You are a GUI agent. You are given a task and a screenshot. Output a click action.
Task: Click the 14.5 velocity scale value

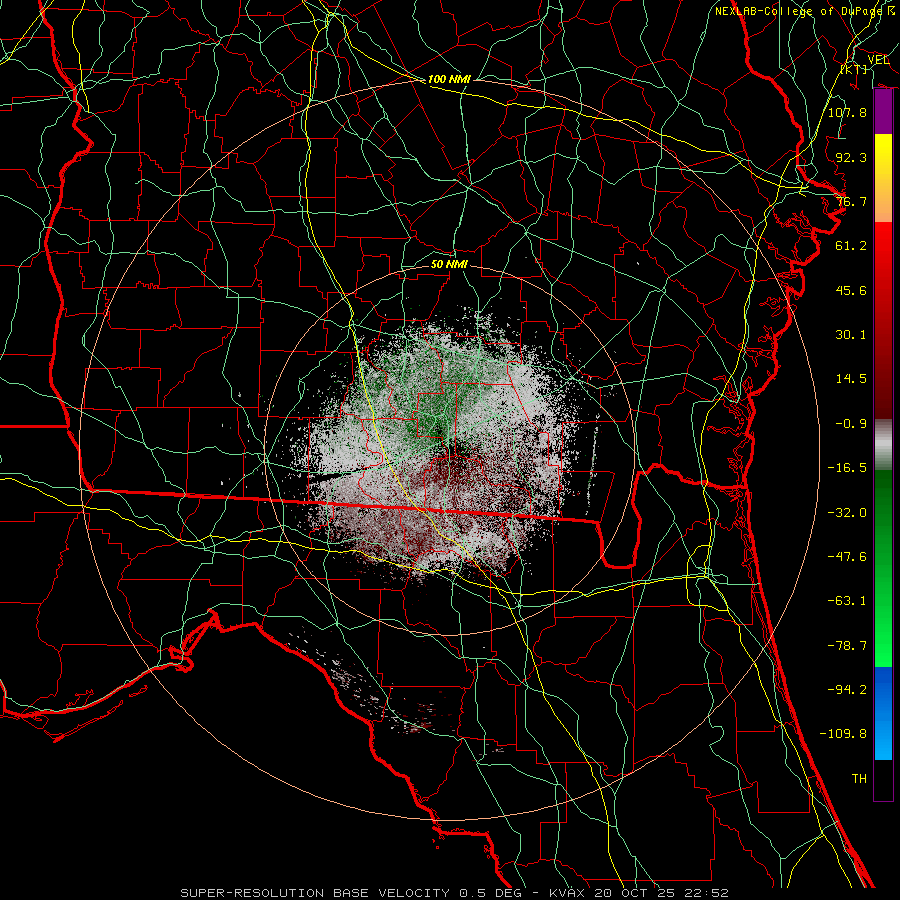coord(851,379)
